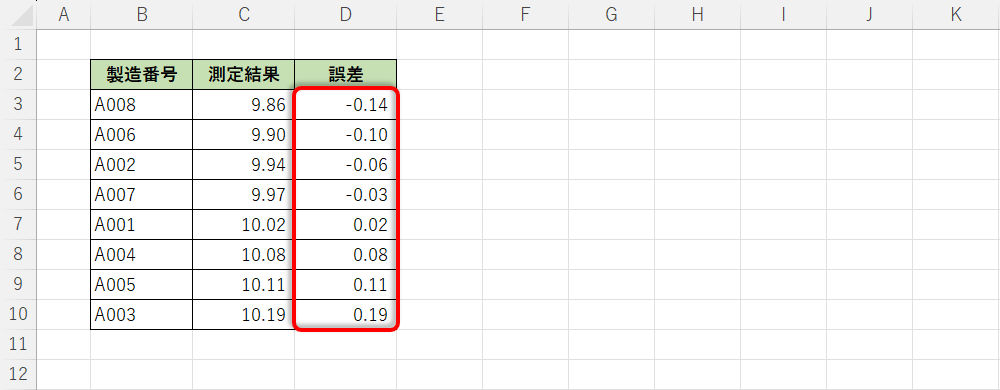Select cell containing A007
The width and height of the screenshot is (1000, 390).
point(142,194)
